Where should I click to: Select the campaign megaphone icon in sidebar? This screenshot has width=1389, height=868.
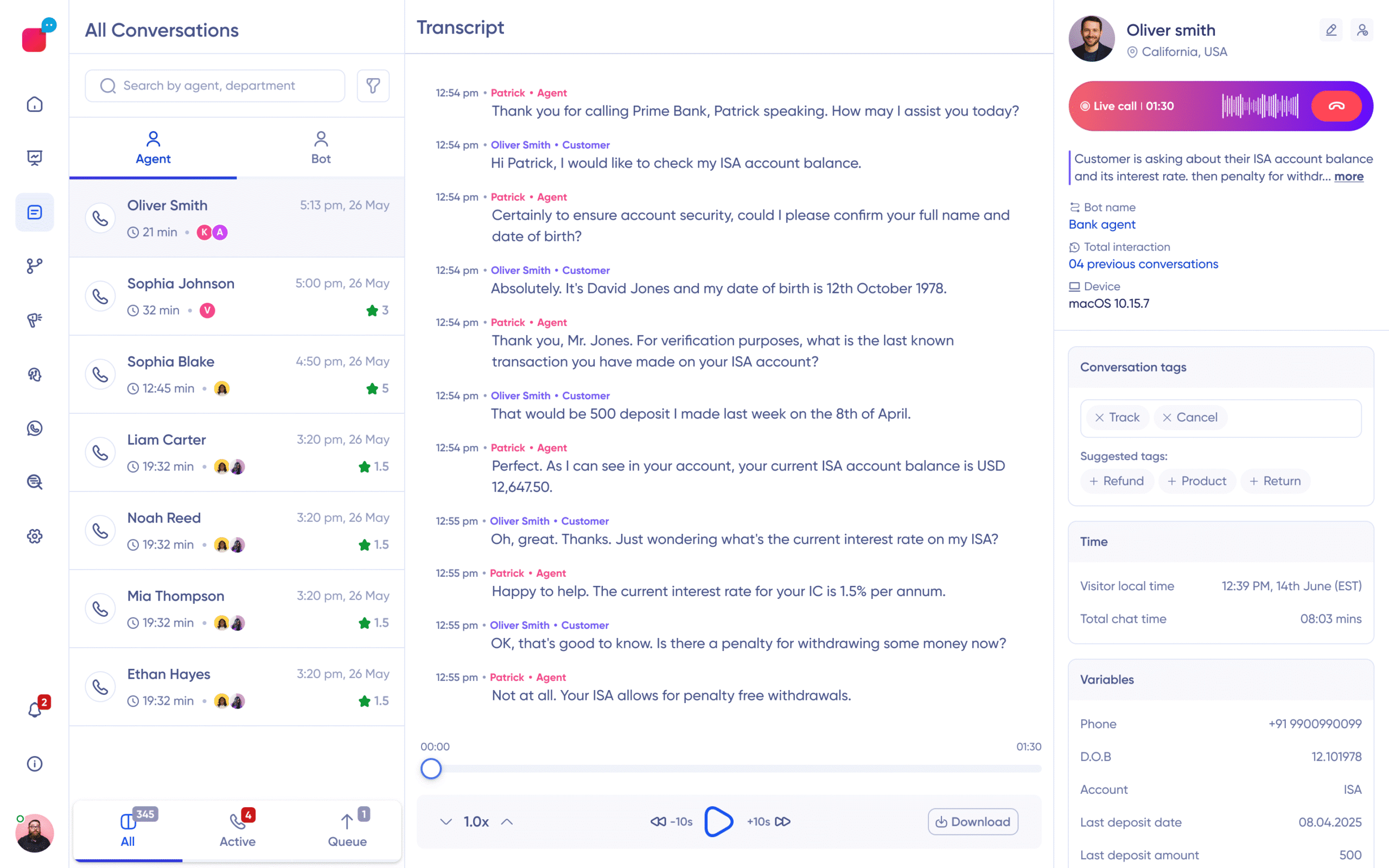[x=34, y=320]
